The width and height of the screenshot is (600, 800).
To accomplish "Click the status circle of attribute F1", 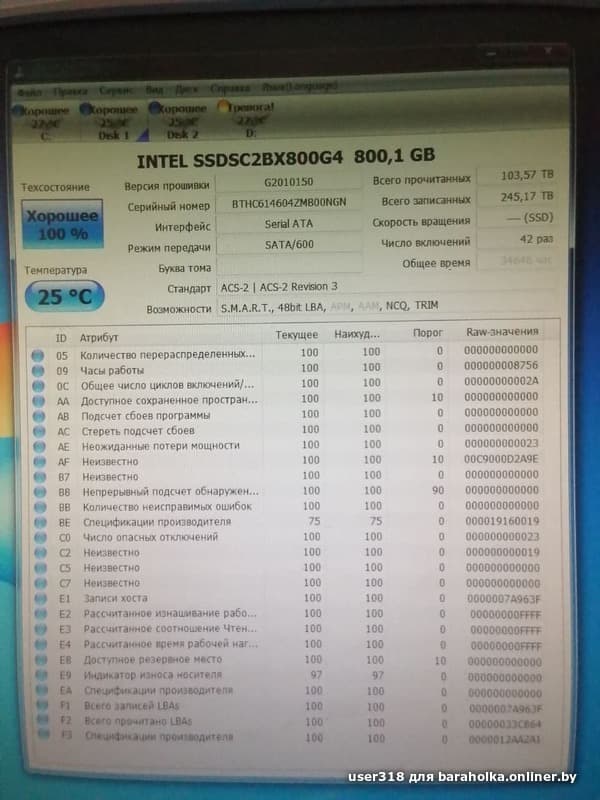I will (x=43, y=706).
